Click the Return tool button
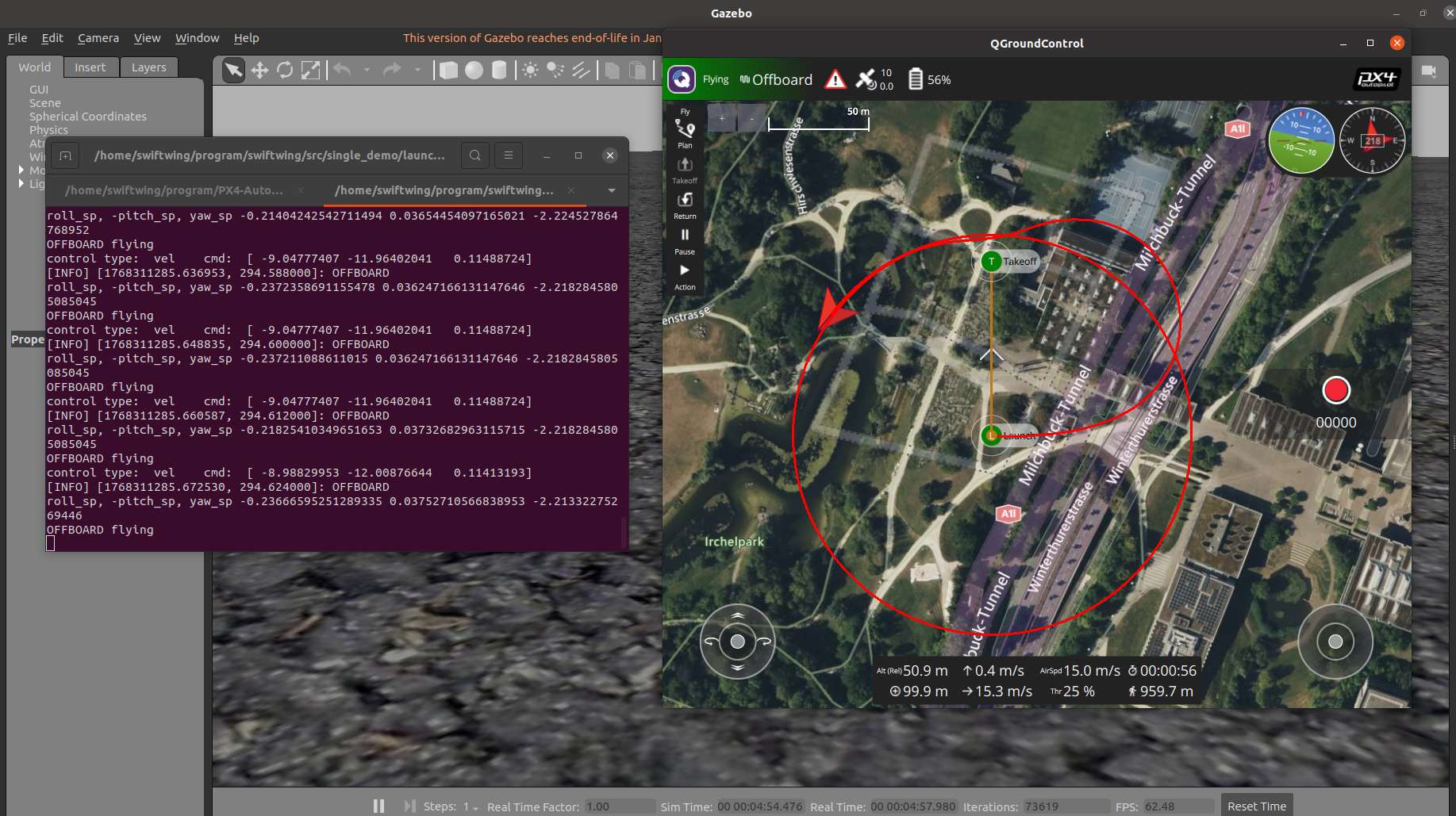This screenshot has width=1456, height=816. tap(685, 205)
